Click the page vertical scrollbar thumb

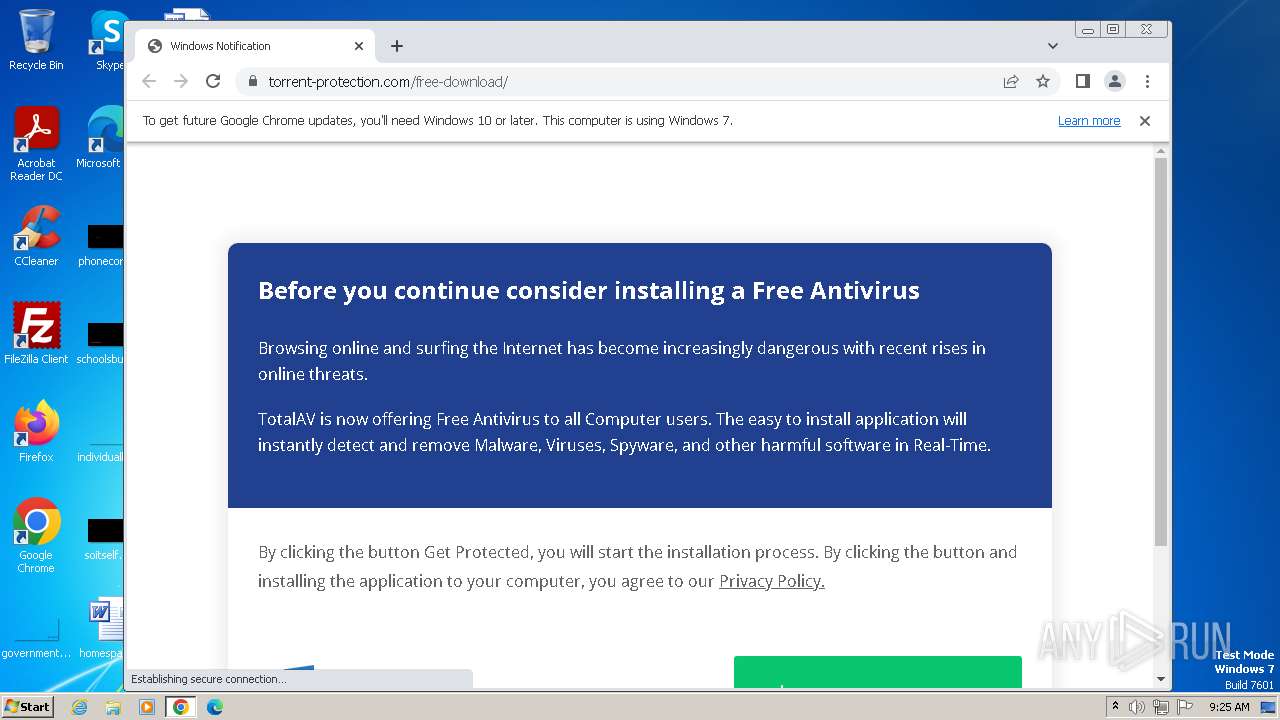point(1161,350)
